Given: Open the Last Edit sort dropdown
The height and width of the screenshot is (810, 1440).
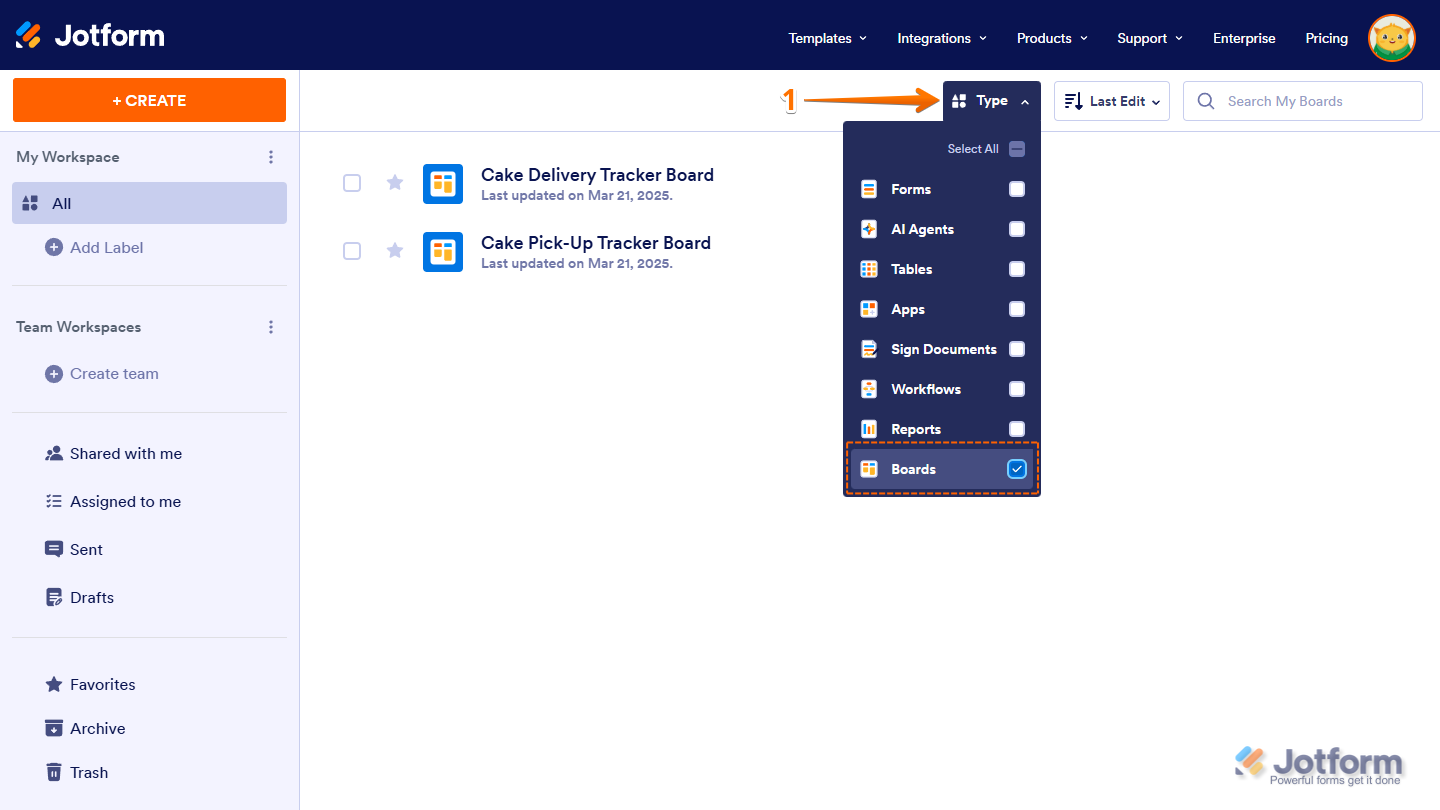Looking at the screenshot, I should point(1111,100).
